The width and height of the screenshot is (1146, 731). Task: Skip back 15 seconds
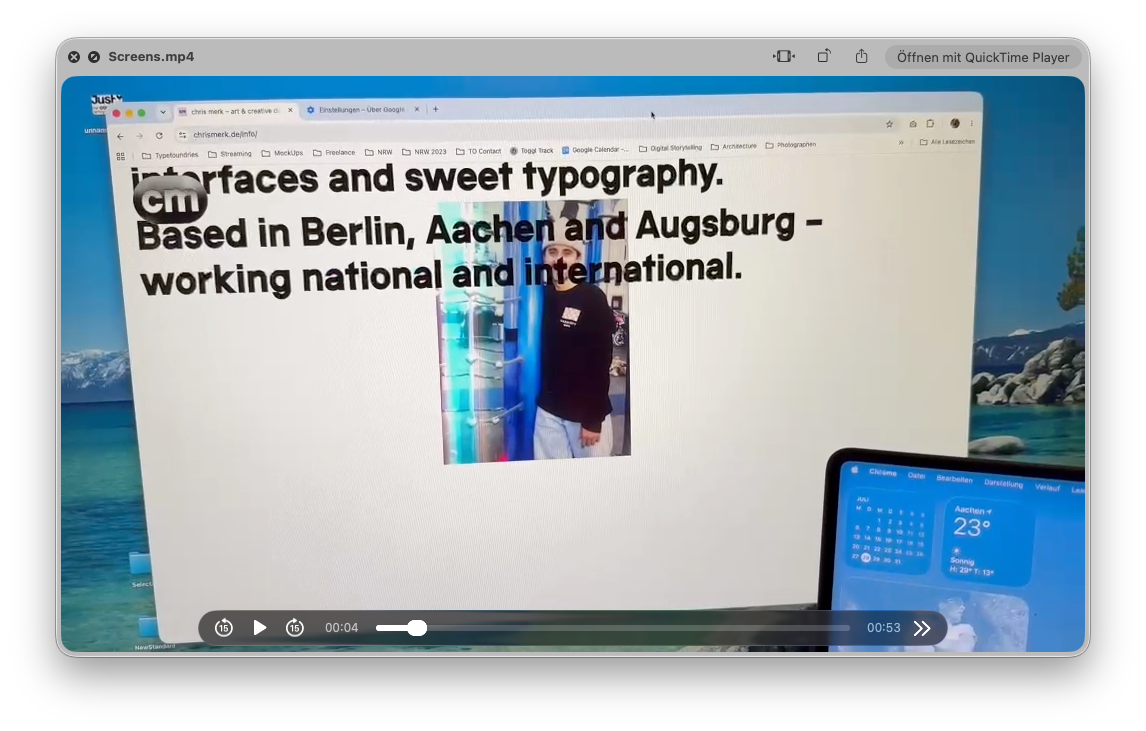224,628
